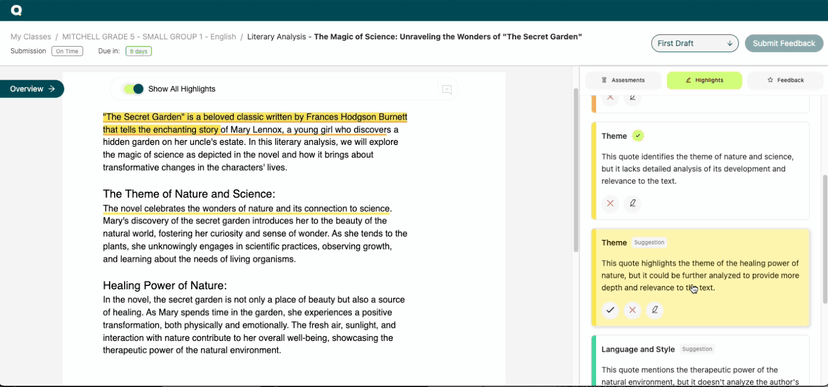The image size is (828, 387).
Task: Reject the accepted Theme highlight about nature and science
Action: 610,203
